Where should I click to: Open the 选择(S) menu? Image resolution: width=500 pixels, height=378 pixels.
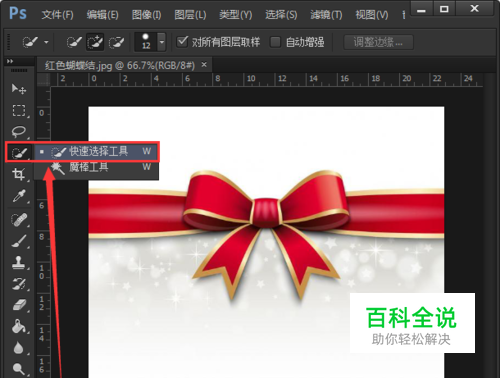[x=281, y=15]
